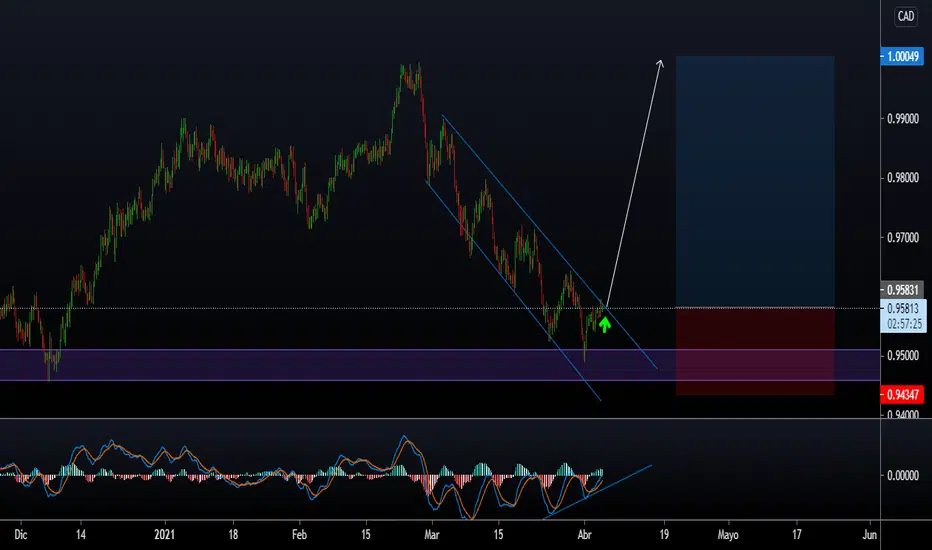Click the rising trendline on the oscillator
This screenshot has height=550, width=932.
pyautogui.click(x=600, y=491)
